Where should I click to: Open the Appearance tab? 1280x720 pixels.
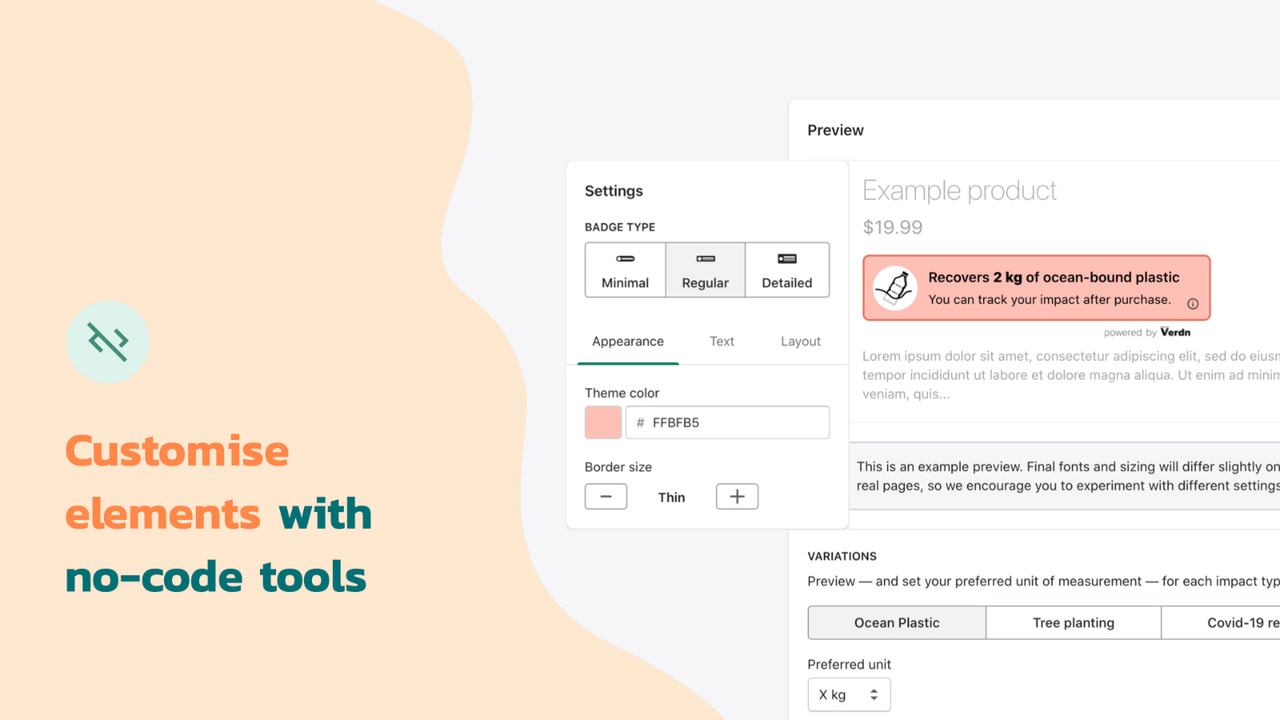click(628, 341)
